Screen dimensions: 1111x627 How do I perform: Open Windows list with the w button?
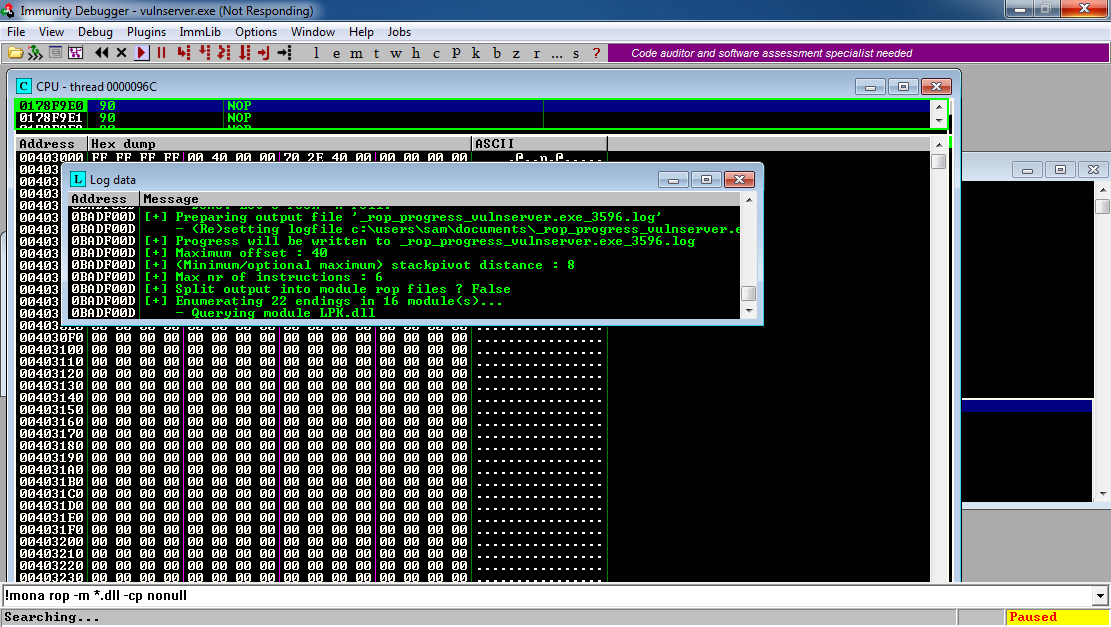[x=395, y=53]
